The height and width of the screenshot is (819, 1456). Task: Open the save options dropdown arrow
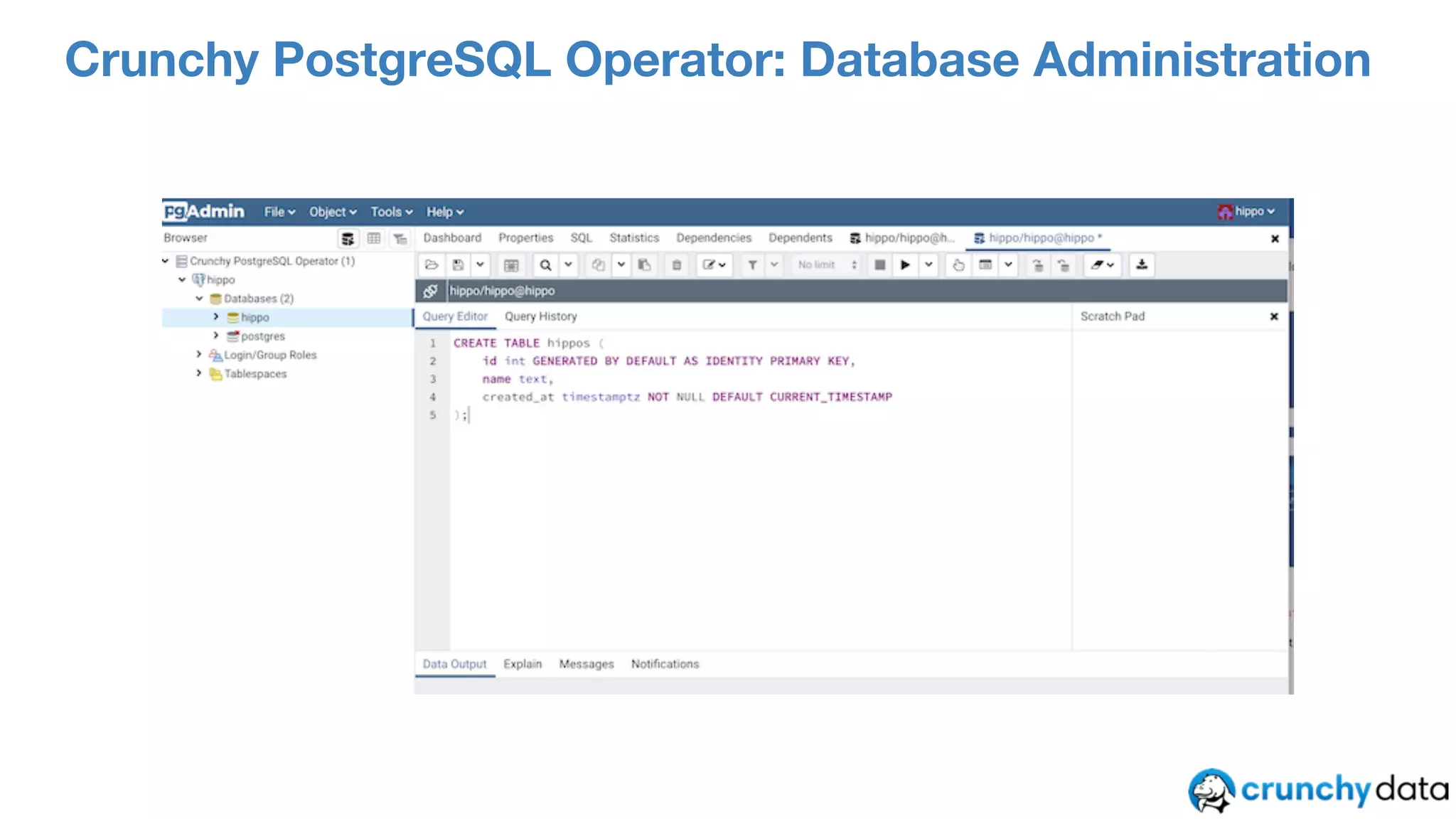(x=481, y=265)
